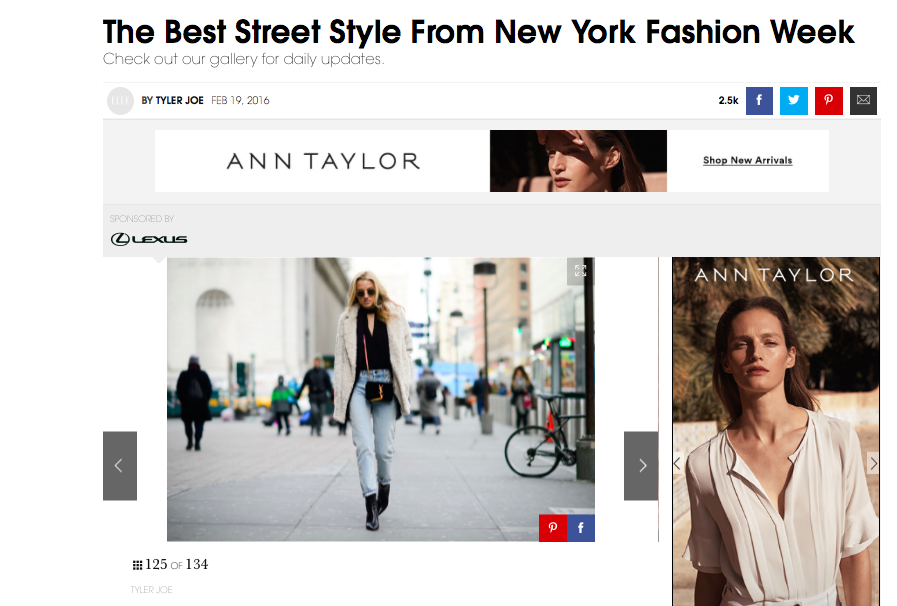897x606 pixels.
Task: Click the author avatar circle
Action: click(x=120, y=101)
